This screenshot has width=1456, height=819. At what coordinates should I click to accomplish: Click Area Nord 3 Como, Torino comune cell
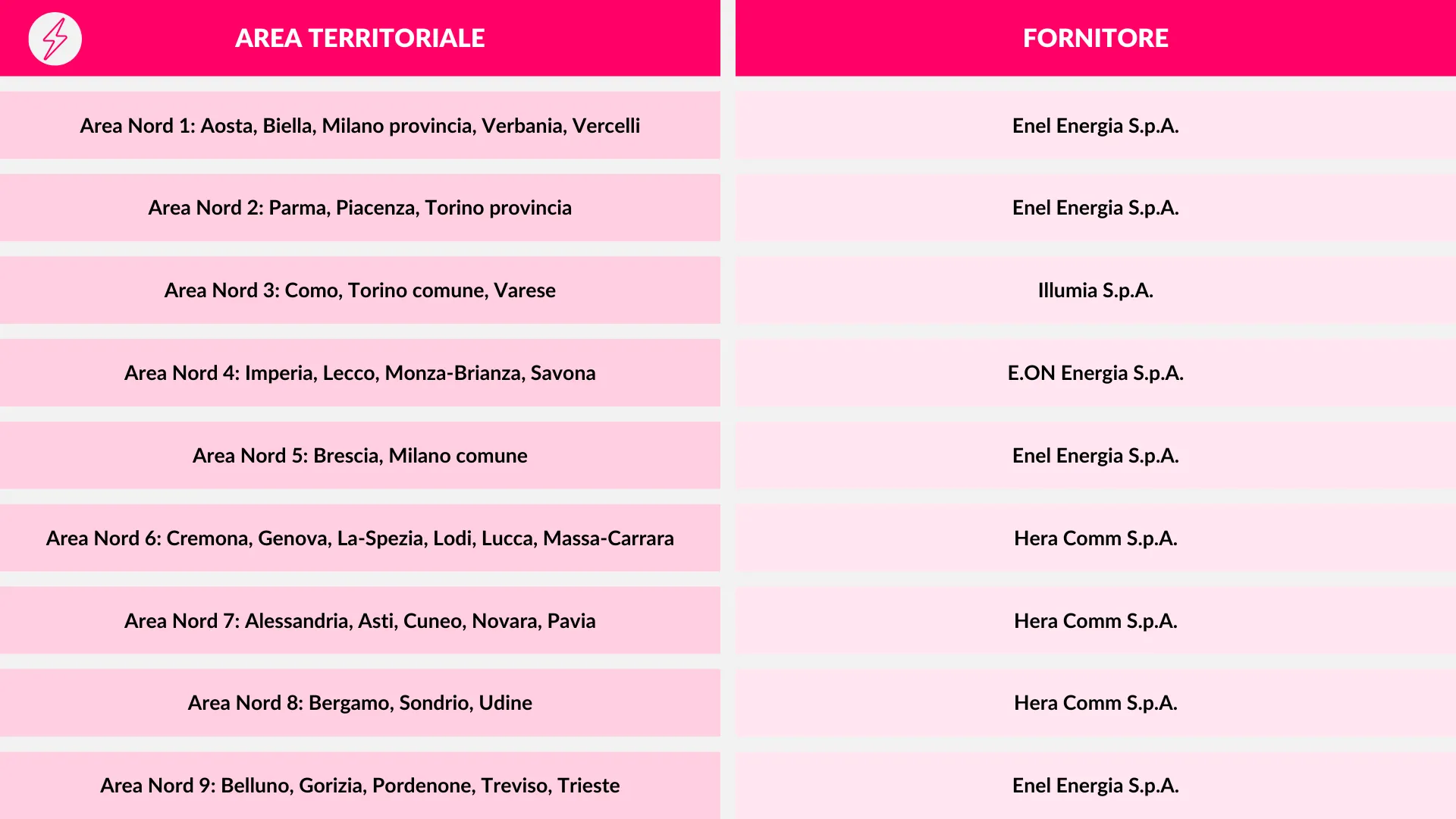point(359,290)
